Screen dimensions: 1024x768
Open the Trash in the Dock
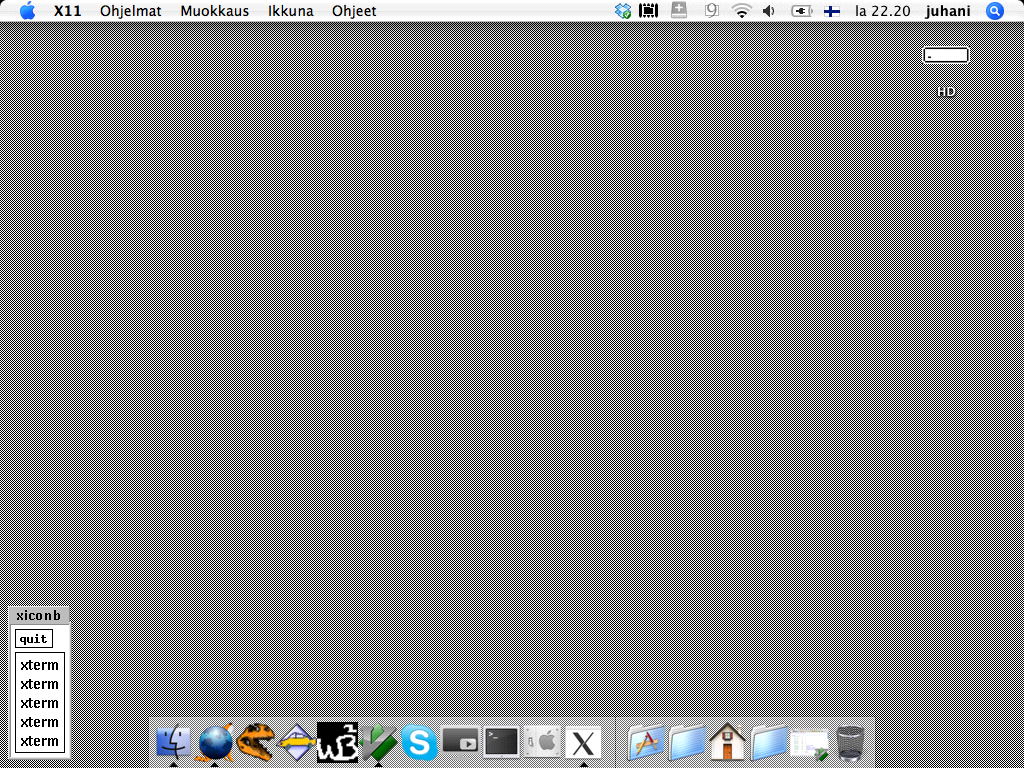850,743
